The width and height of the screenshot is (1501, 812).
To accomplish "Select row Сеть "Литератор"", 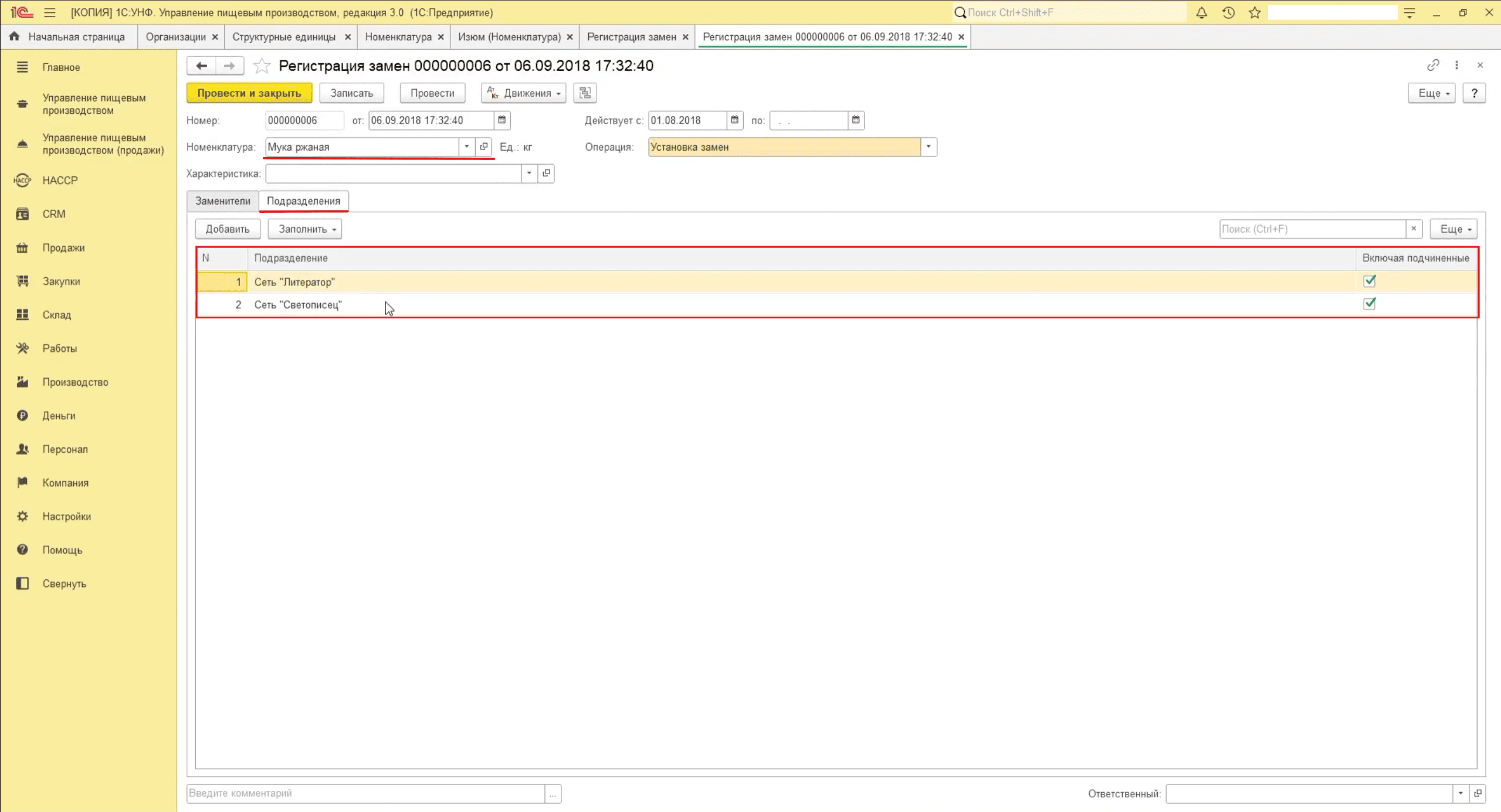I will coord(836,282).
